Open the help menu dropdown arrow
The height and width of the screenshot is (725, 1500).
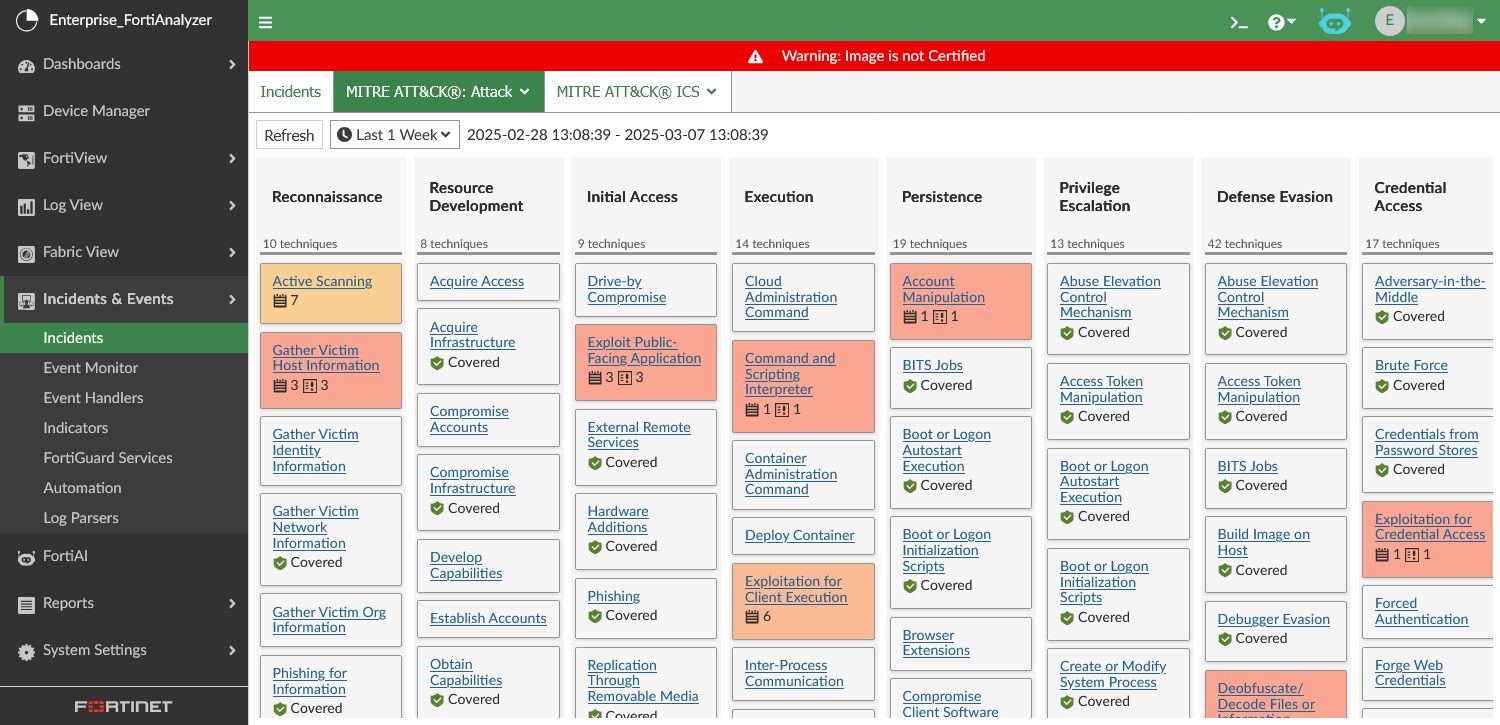click(1292, 22)
